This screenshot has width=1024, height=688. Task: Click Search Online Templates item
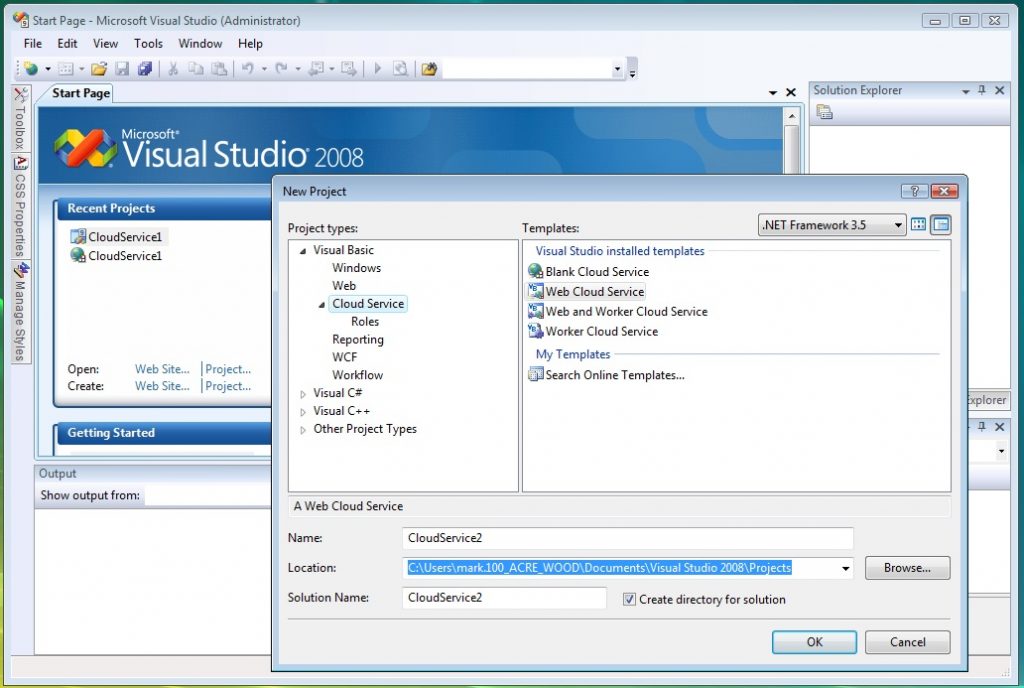[614, 376]
